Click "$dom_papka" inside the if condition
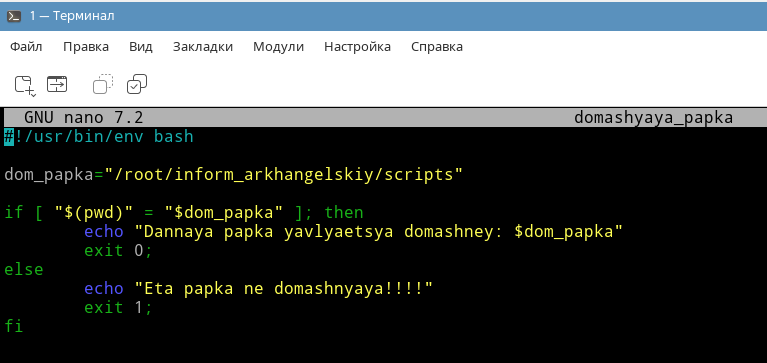The height and width of the screenshot is (363, 767). 224,213
